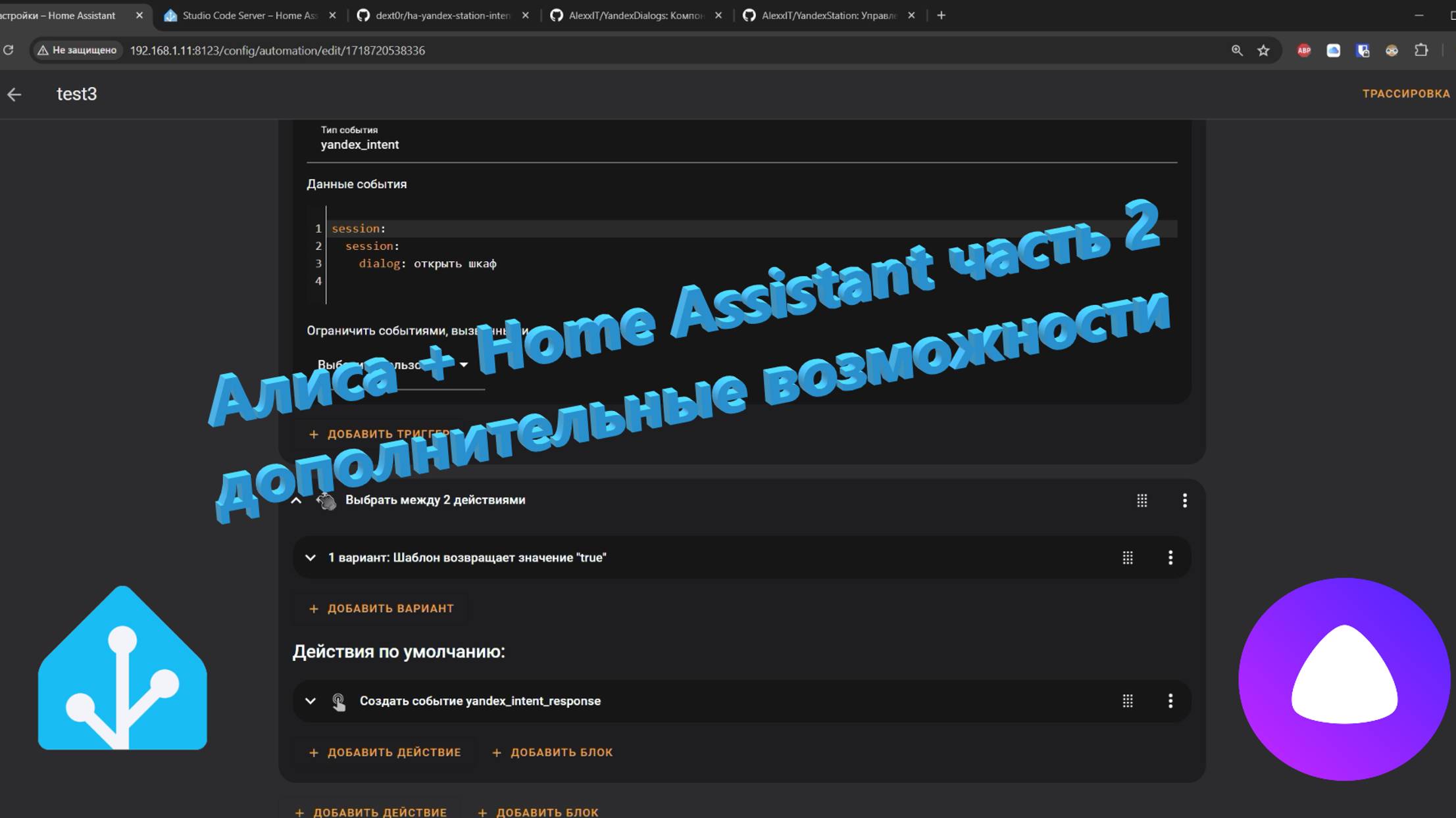Open ТРАССИРОВКА link
This screenshot has width=1456, height=818.
1405,94
